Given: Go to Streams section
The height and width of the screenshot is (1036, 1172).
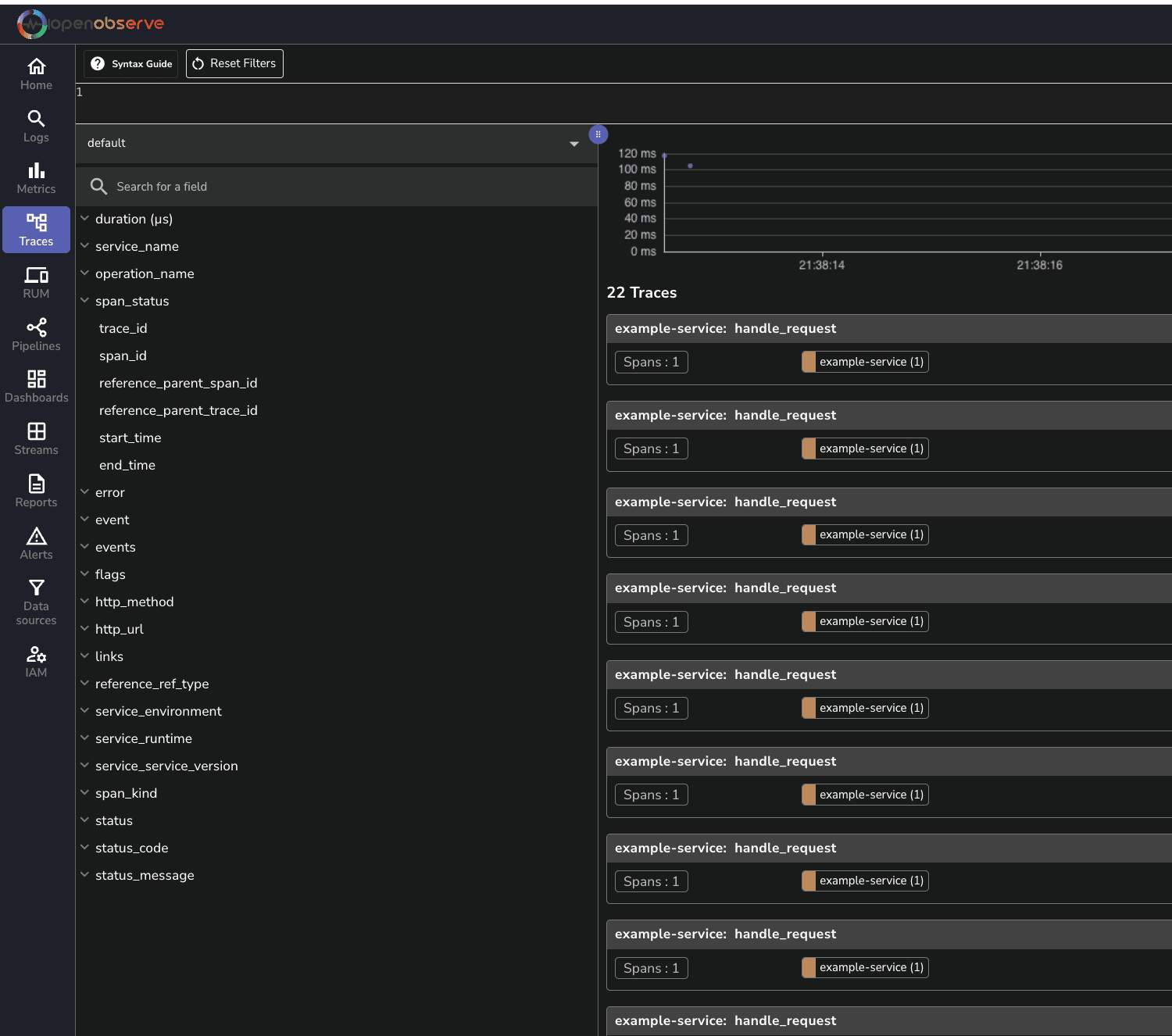Looking at the screenshot, I should [x=36, y=439].
